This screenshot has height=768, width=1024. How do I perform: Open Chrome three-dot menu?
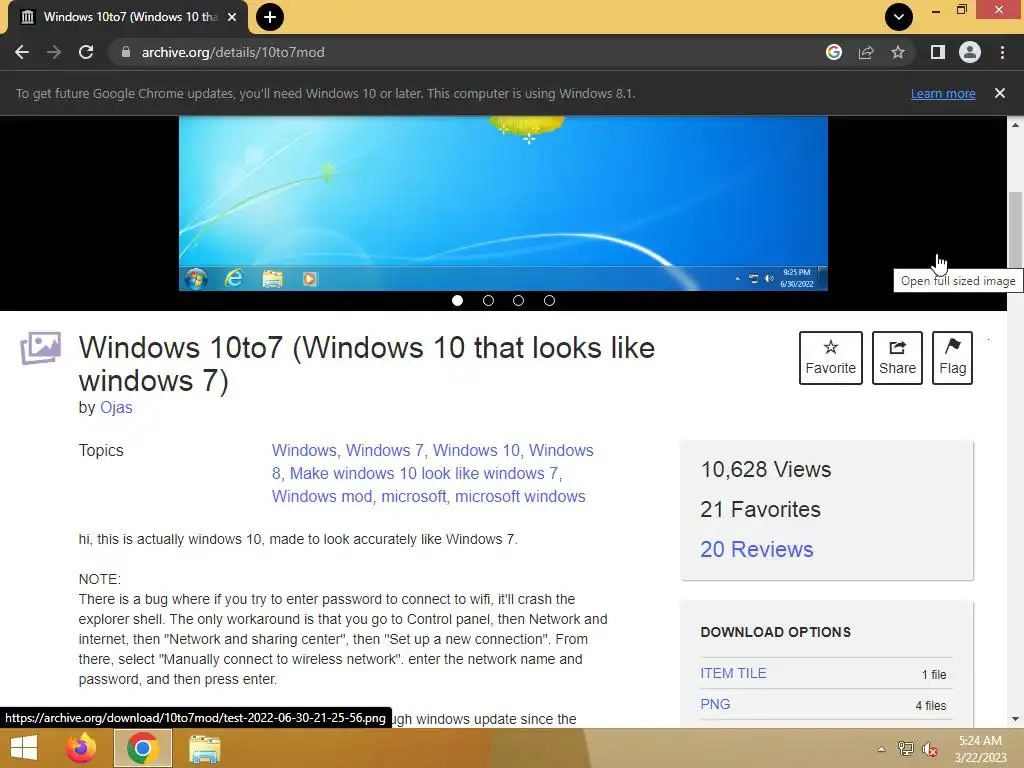(1002, 52)
